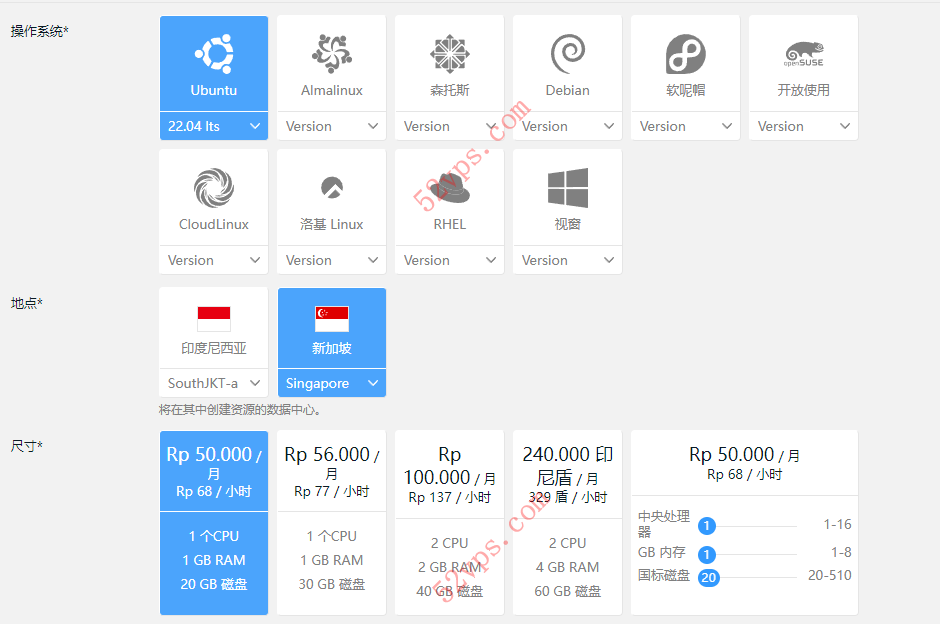This screenshot has height=624, width=940.
Task: Choose the 软呢帽 (Fedora) logo
Action: (686, 54)
